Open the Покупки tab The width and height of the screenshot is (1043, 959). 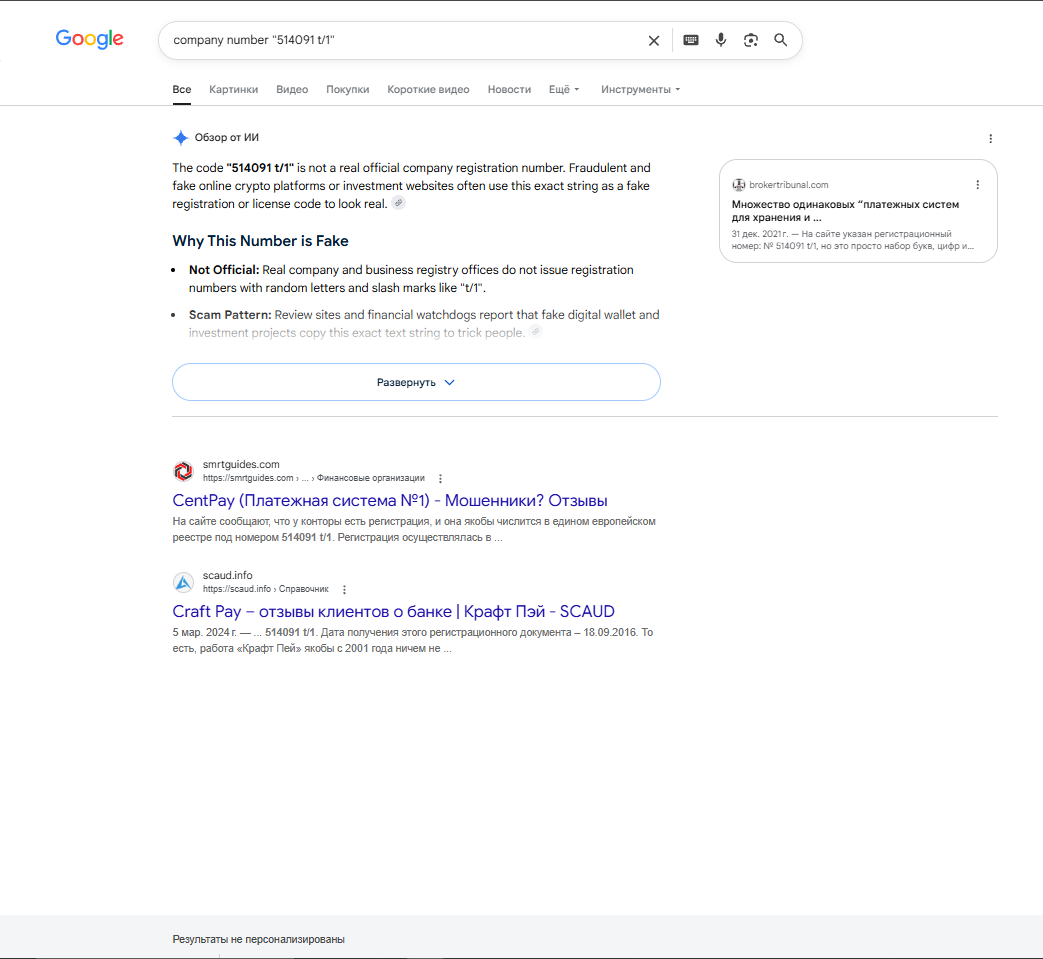pos(347,89)
